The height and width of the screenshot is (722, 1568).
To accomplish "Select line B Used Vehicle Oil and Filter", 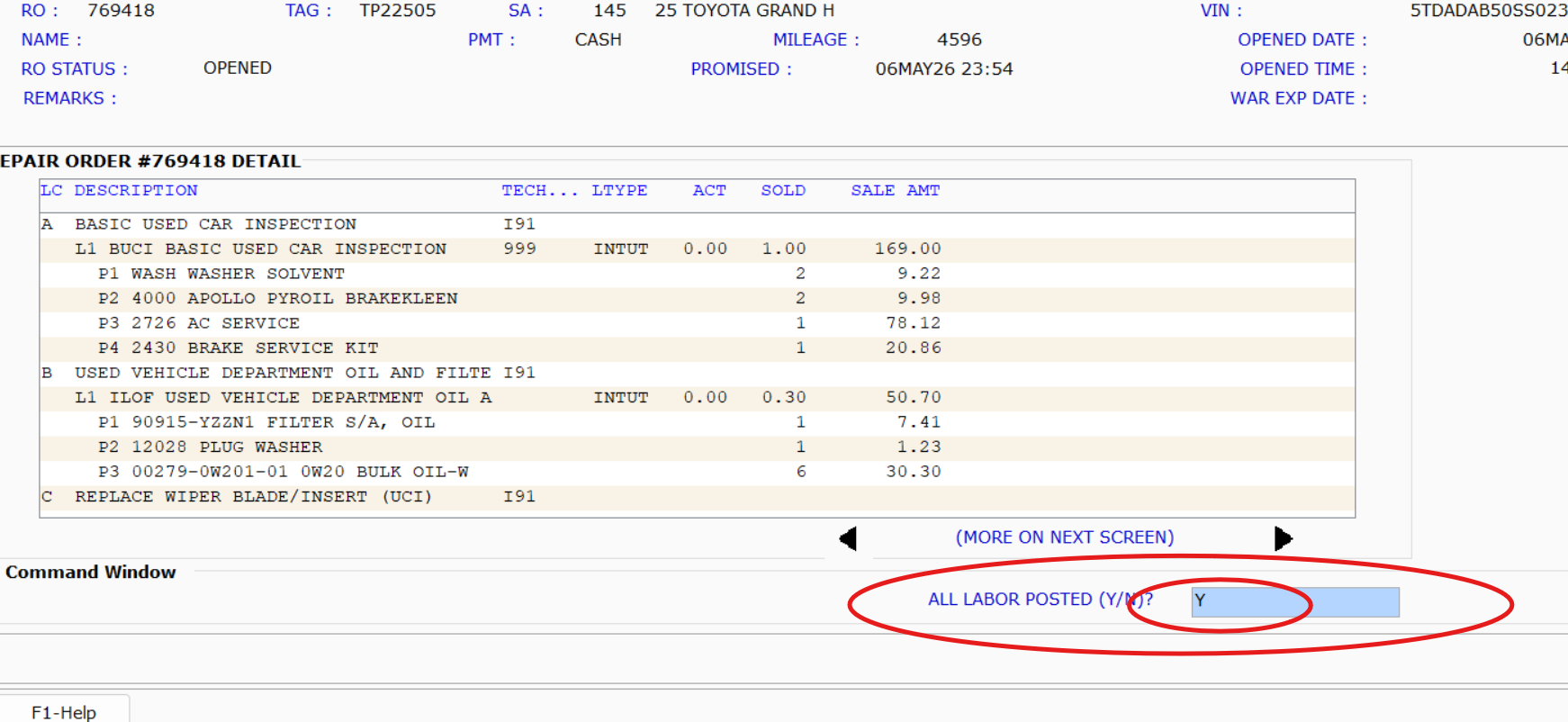I will tap(698, 373).
